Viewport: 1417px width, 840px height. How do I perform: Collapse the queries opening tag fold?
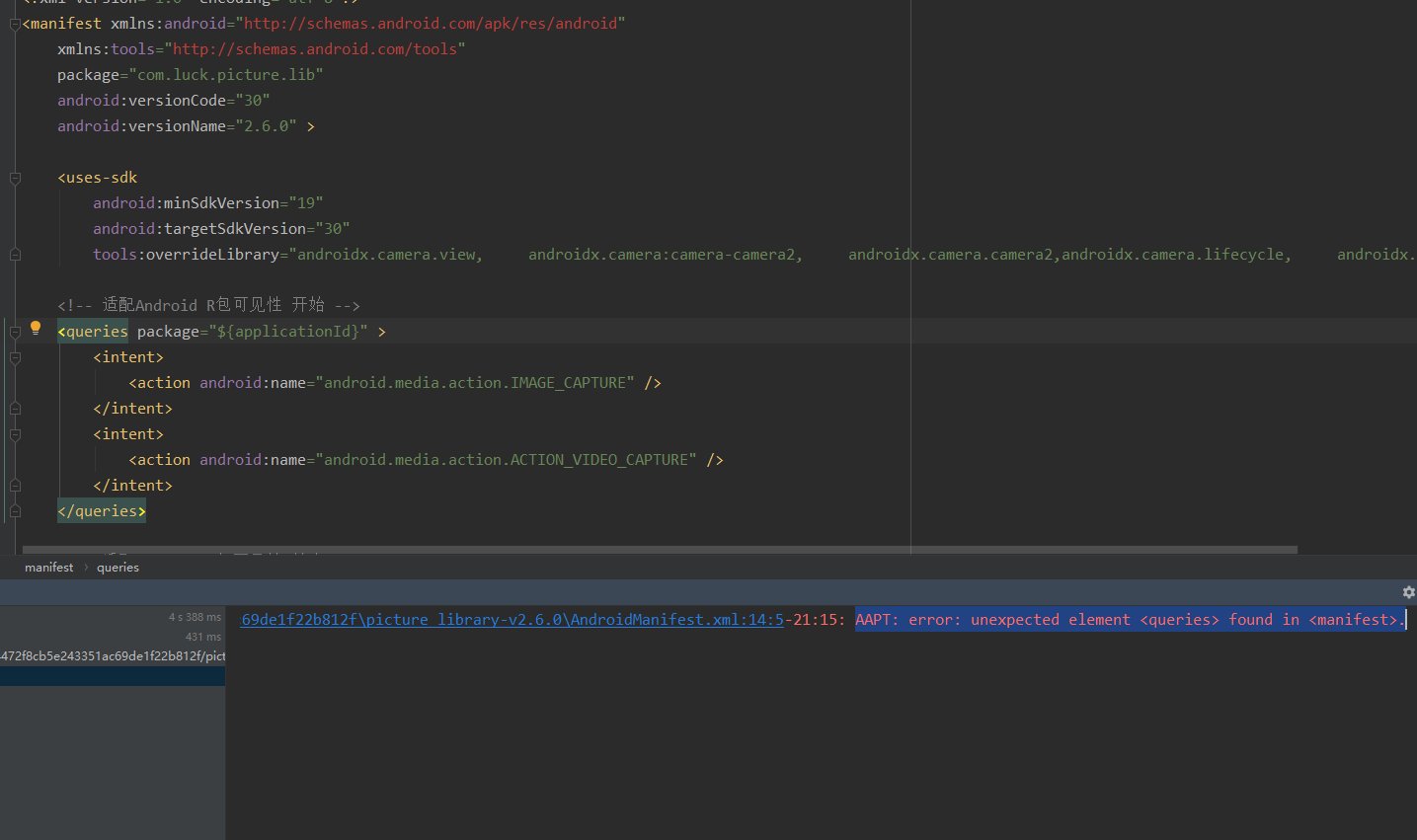[15, 332]
